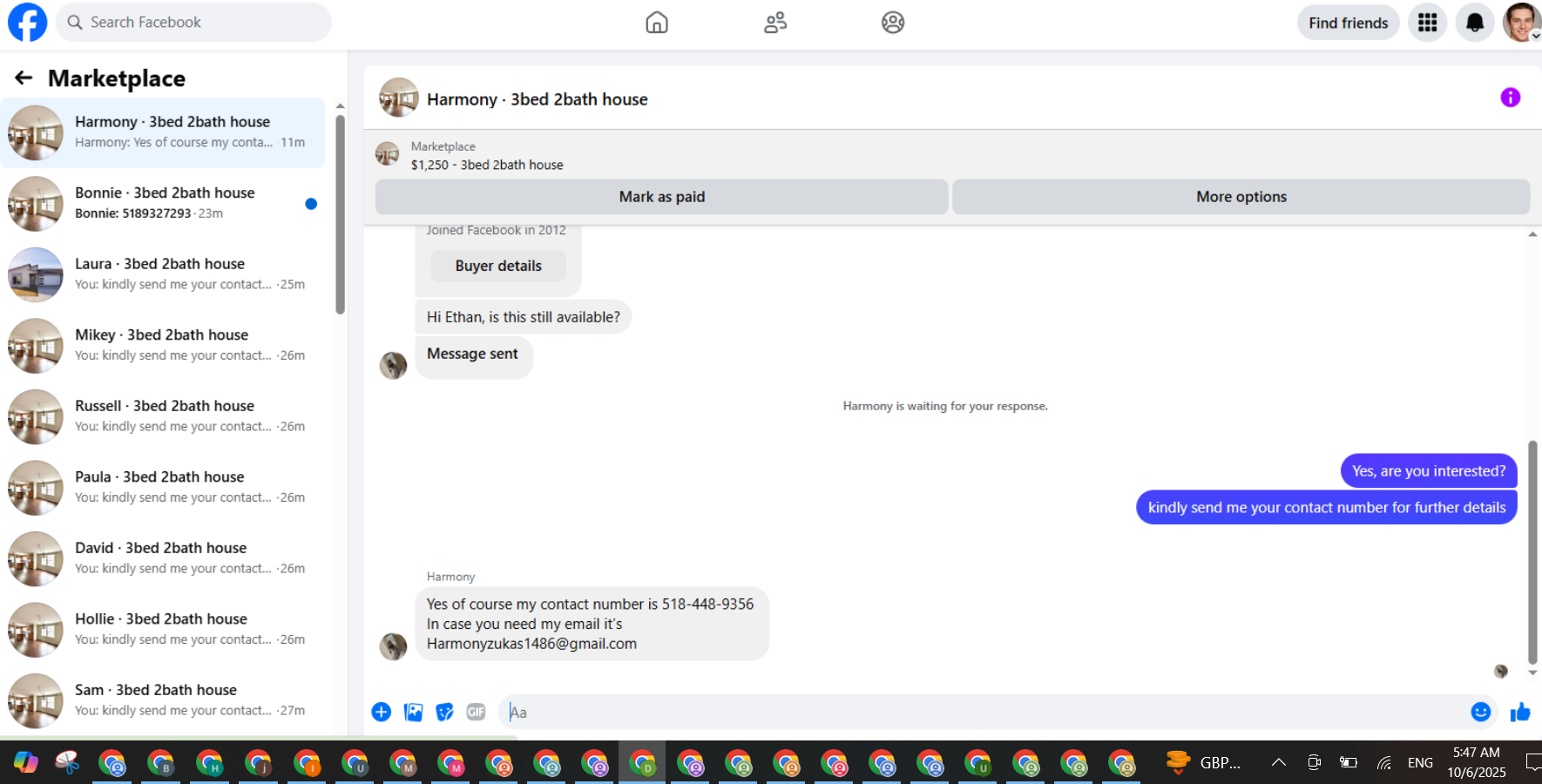Click the Mark as paid button
Viewport: 1542px width, 784px height.
661,197
